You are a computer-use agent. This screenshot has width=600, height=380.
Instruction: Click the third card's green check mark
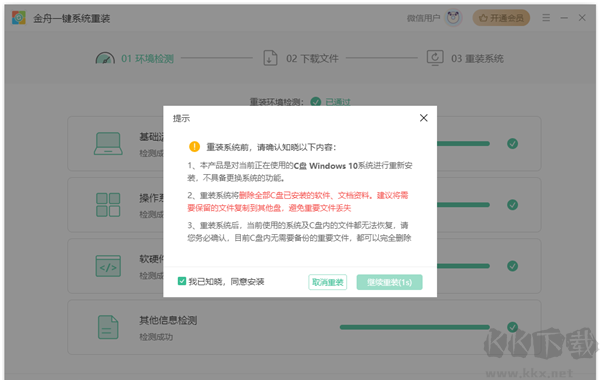(x=512, y=266)
